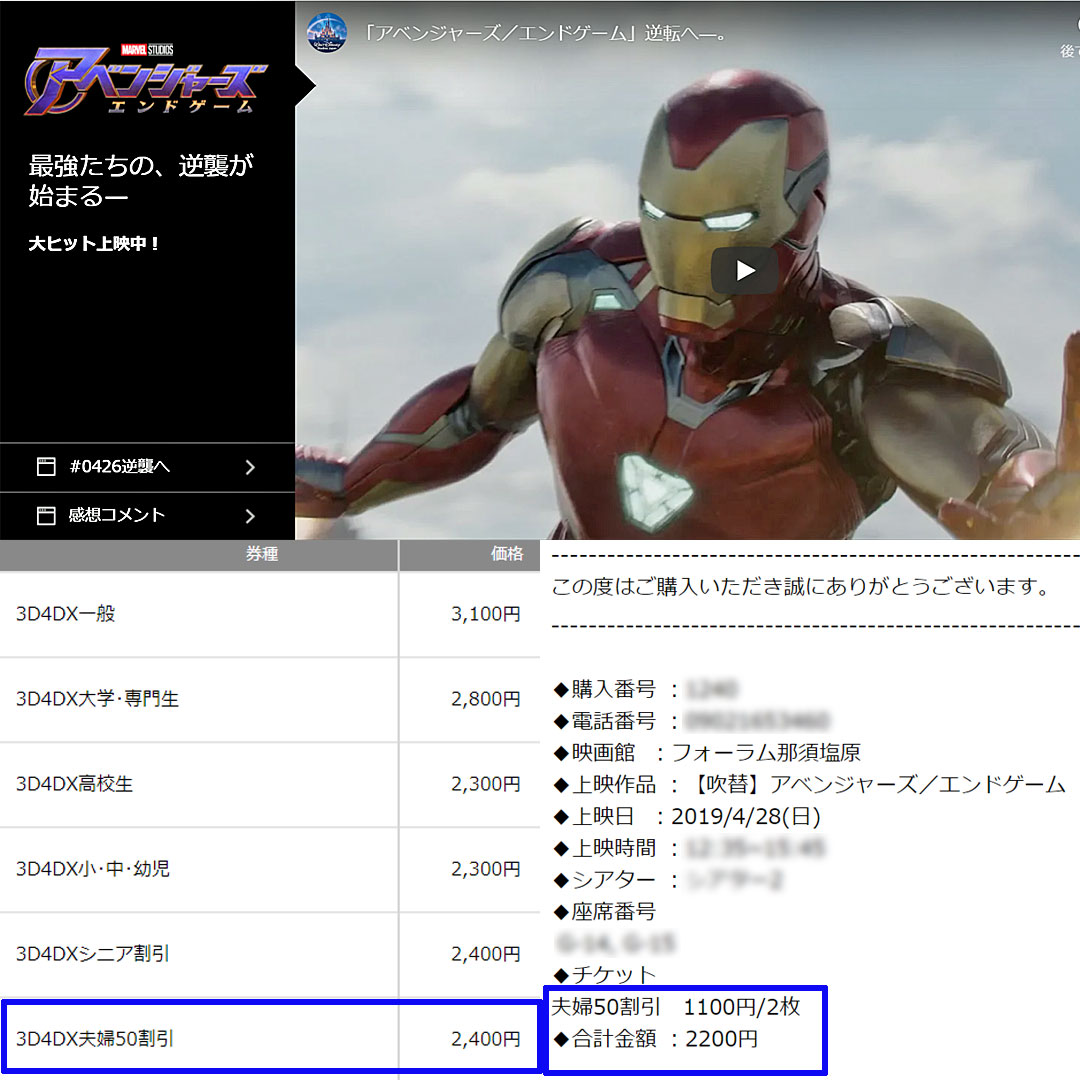Click the ◆座席番号 label
The height and width of the screenshot is (1080, 1080).
[605, 912]
